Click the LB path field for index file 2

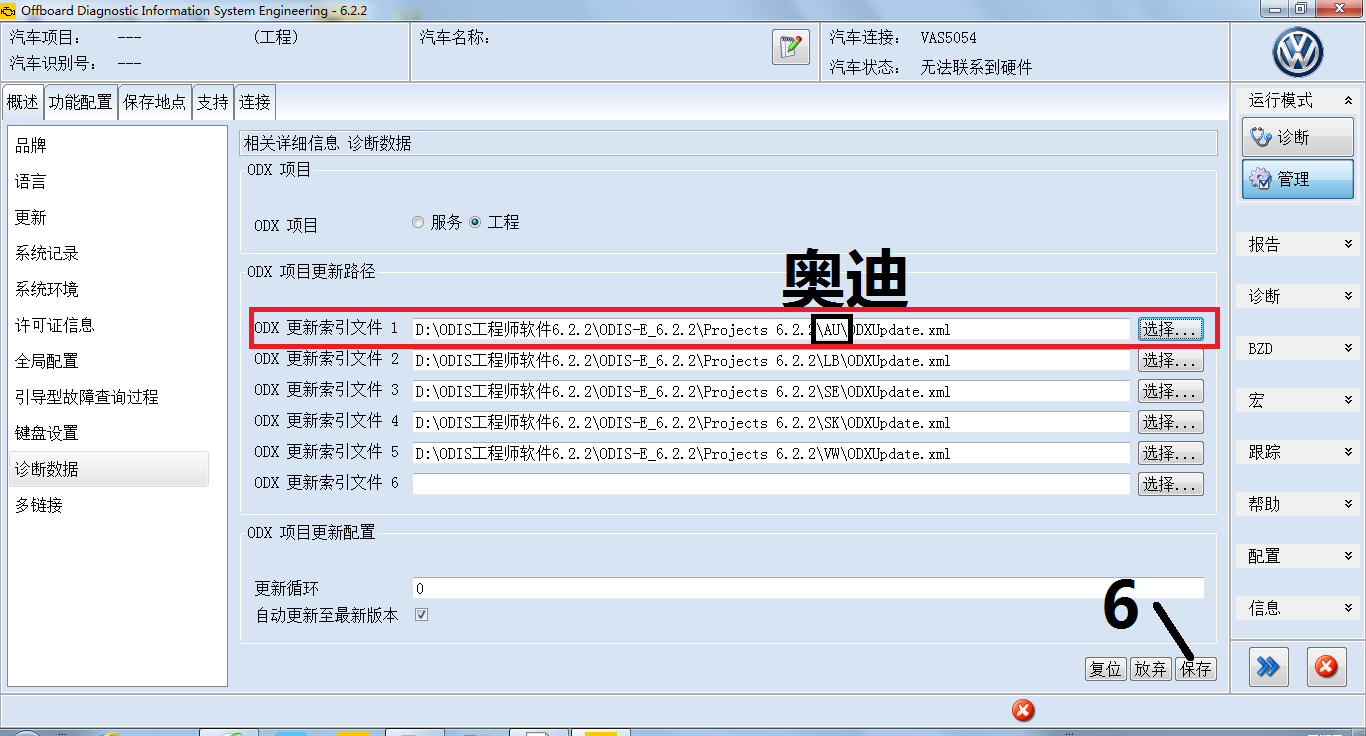771,361
